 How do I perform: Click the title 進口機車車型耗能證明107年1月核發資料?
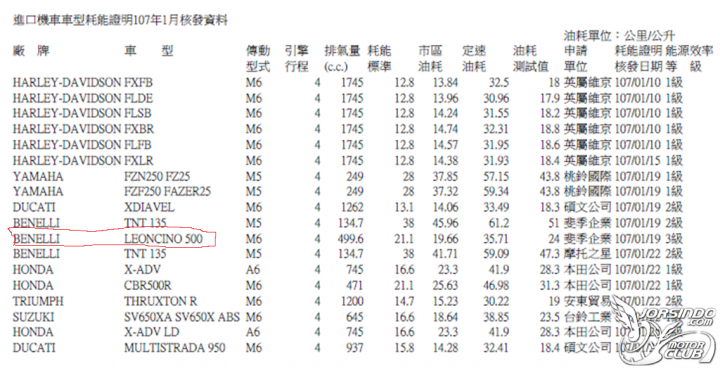click(x=120, y=20)
